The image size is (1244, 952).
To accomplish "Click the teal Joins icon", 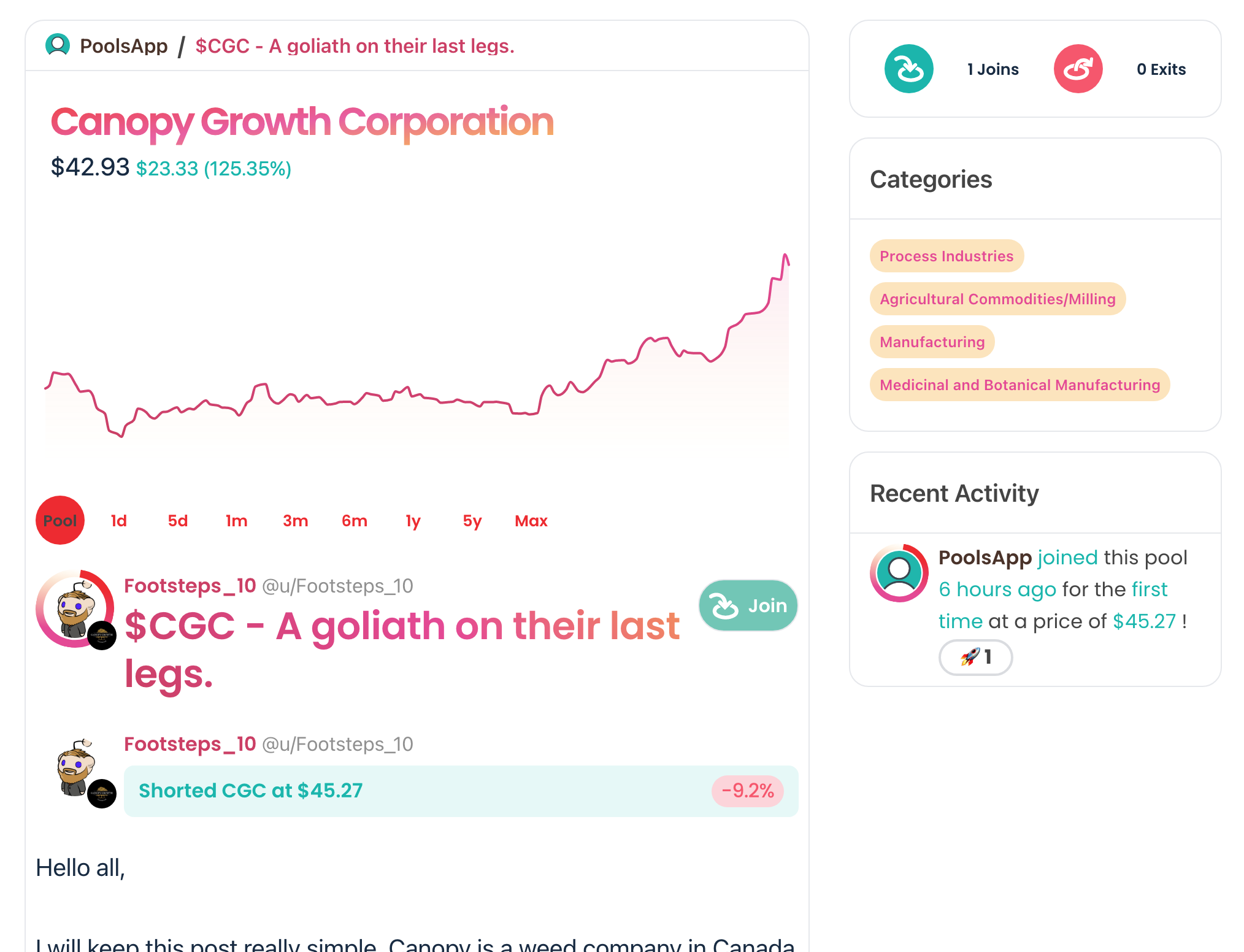I will (x=908, y=69).
